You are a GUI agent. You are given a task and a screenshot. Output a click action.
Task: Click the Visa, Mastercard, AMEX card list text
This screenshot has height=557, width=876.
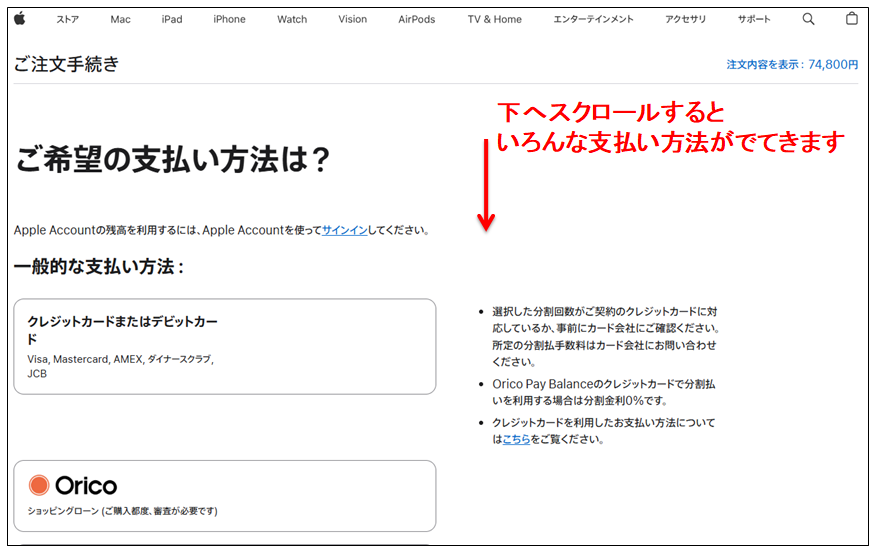[x=121, y=366]
